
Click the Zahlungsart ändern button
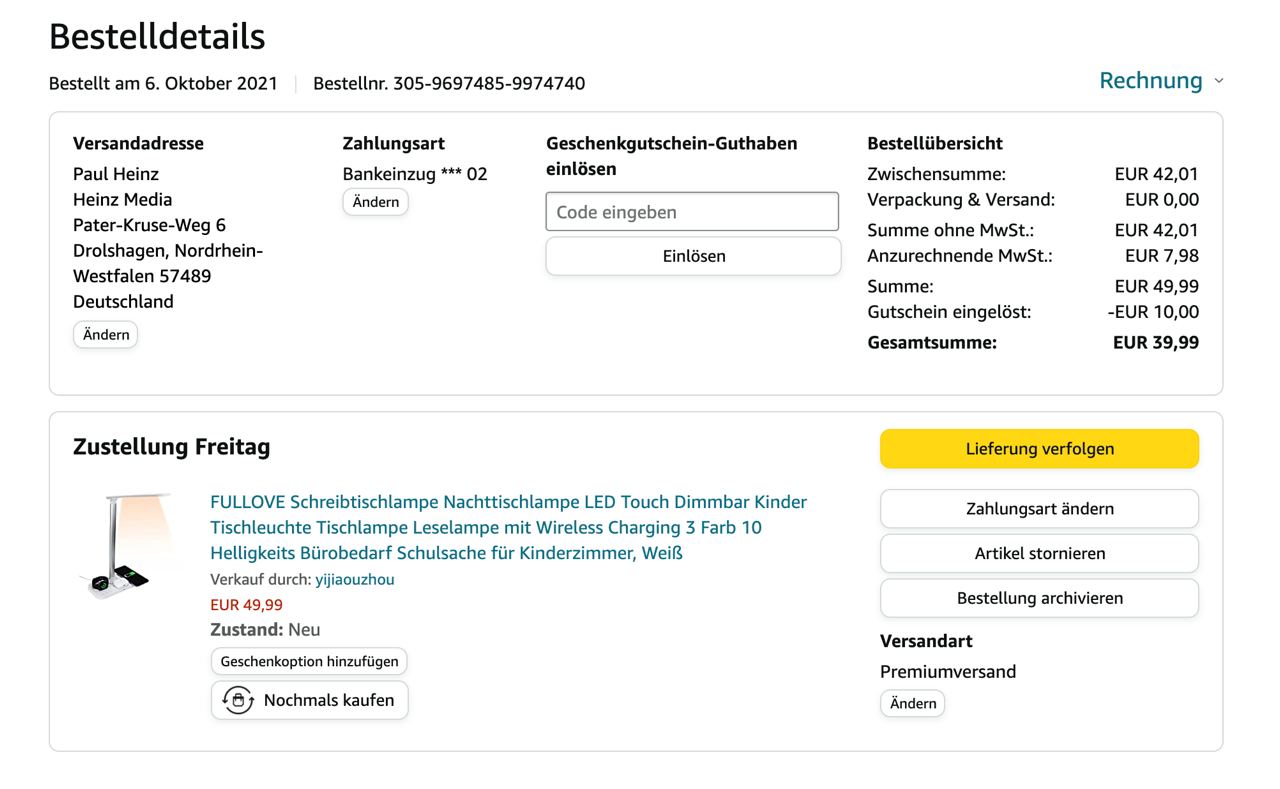(x=1039, y=509)
